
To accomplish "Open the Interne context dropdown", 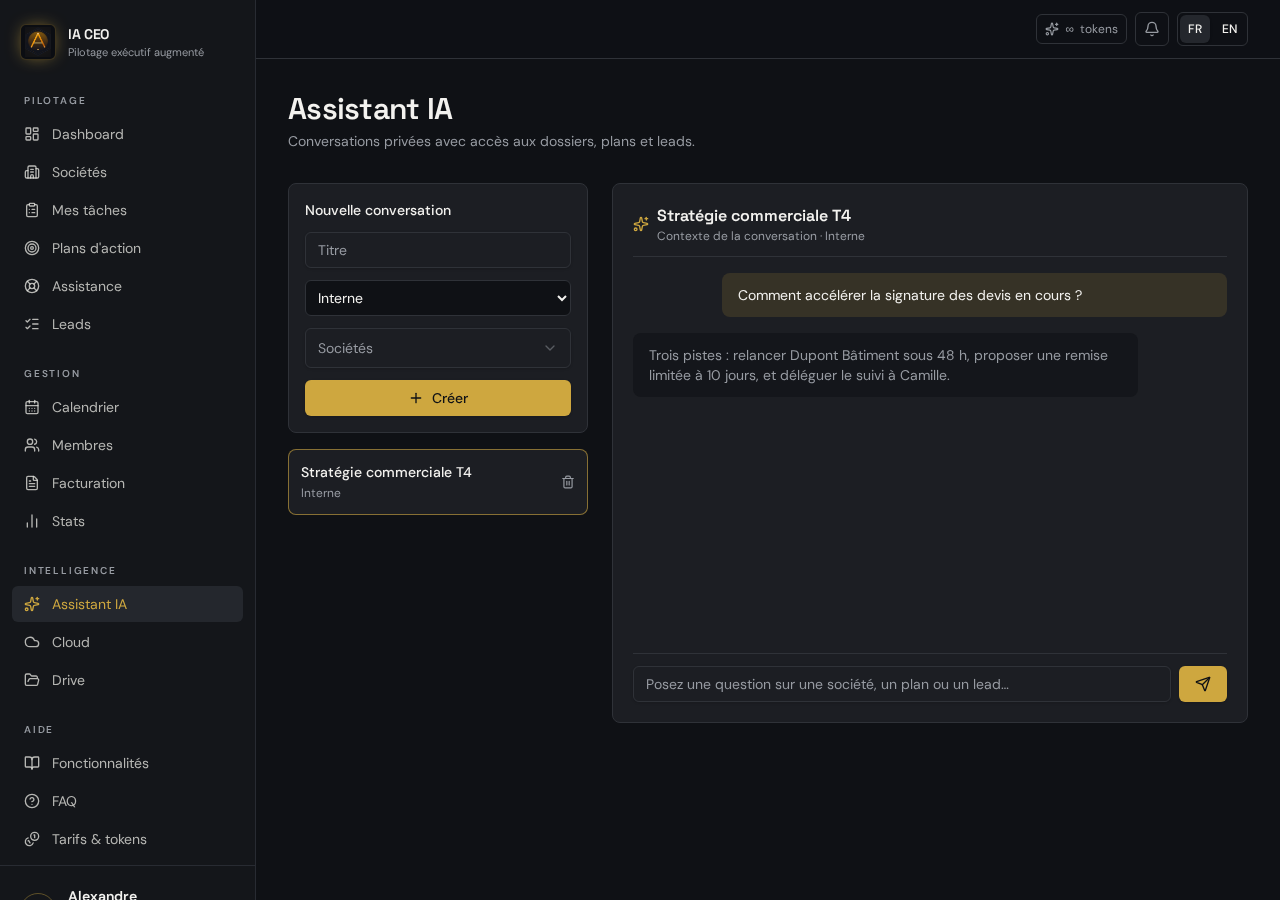I will click(438, 298).
